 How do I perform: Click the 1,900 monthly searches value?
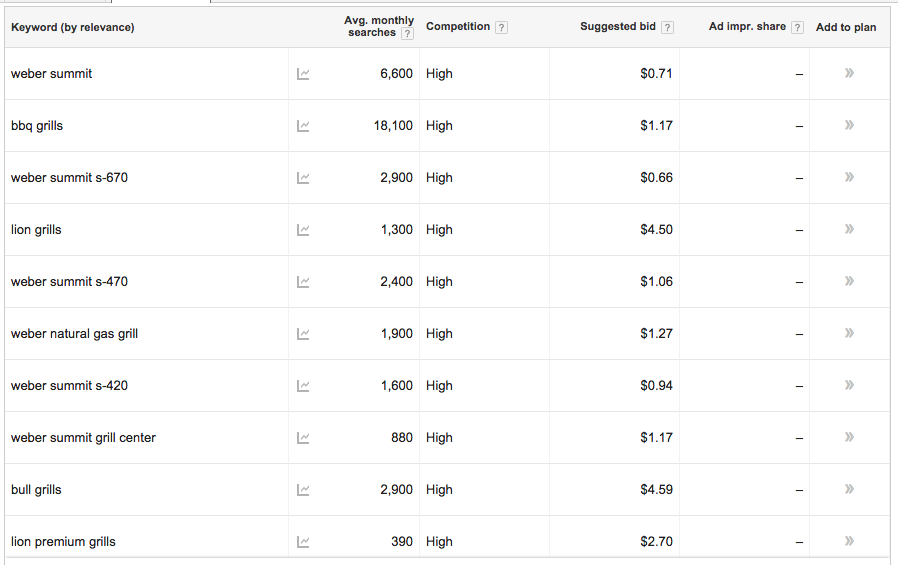tap(397, 334)
